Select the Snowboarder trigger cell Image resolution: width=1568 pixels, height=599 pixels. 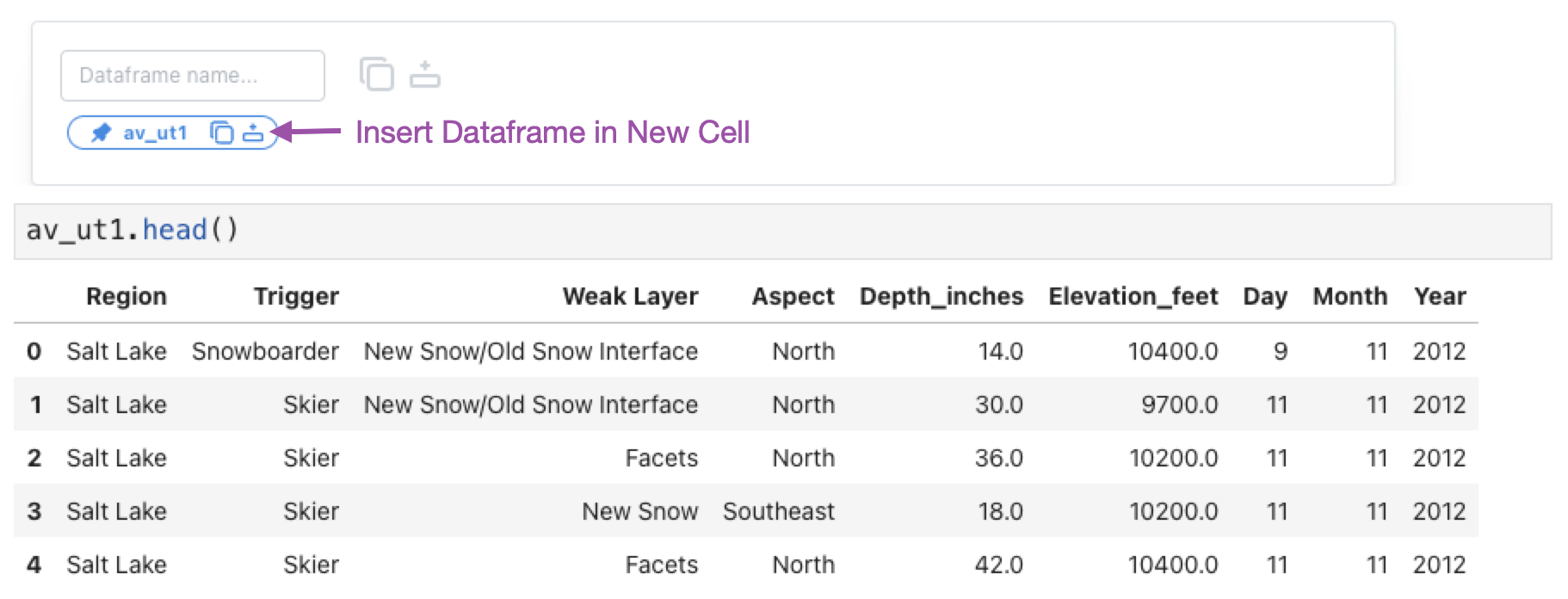click(265, 351)
